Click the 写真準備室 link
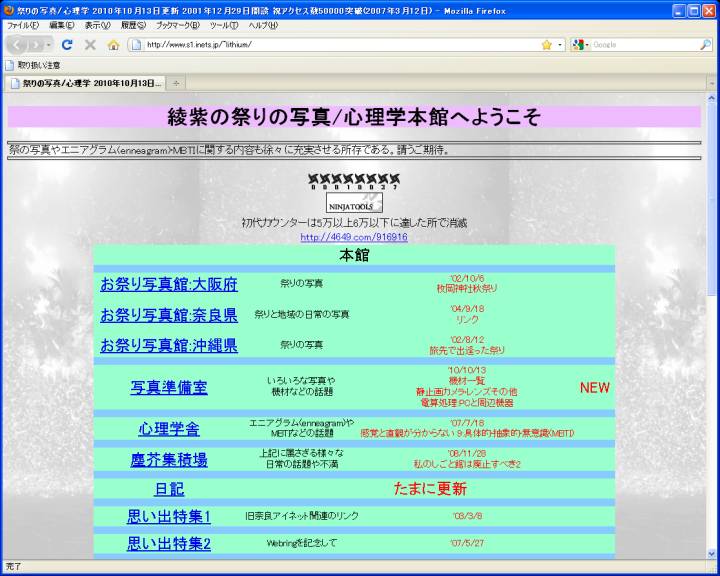720x576 pixels. tap(169, 388)
